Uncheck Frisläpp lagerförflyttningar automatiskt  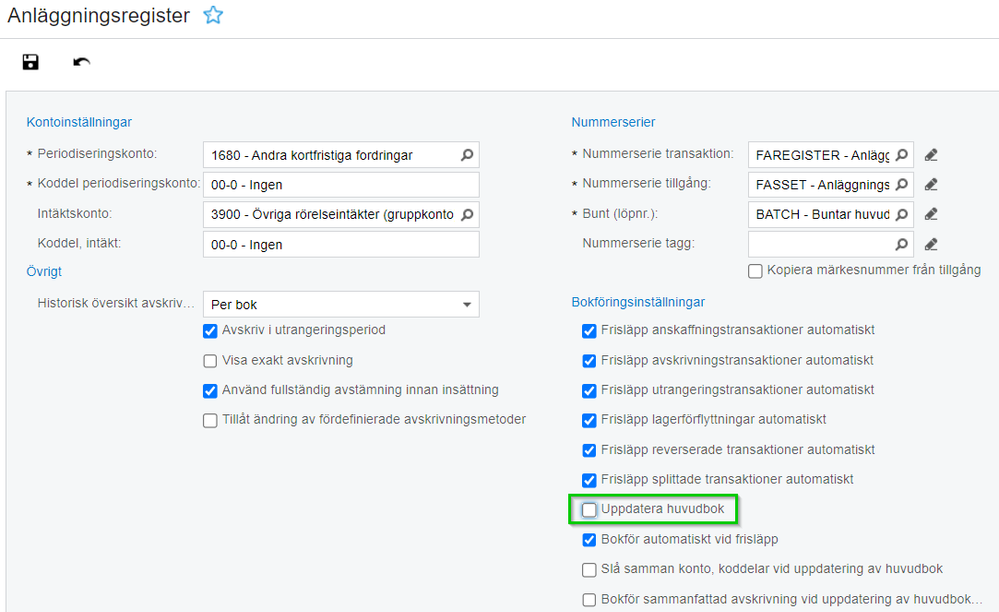point(589,420)
